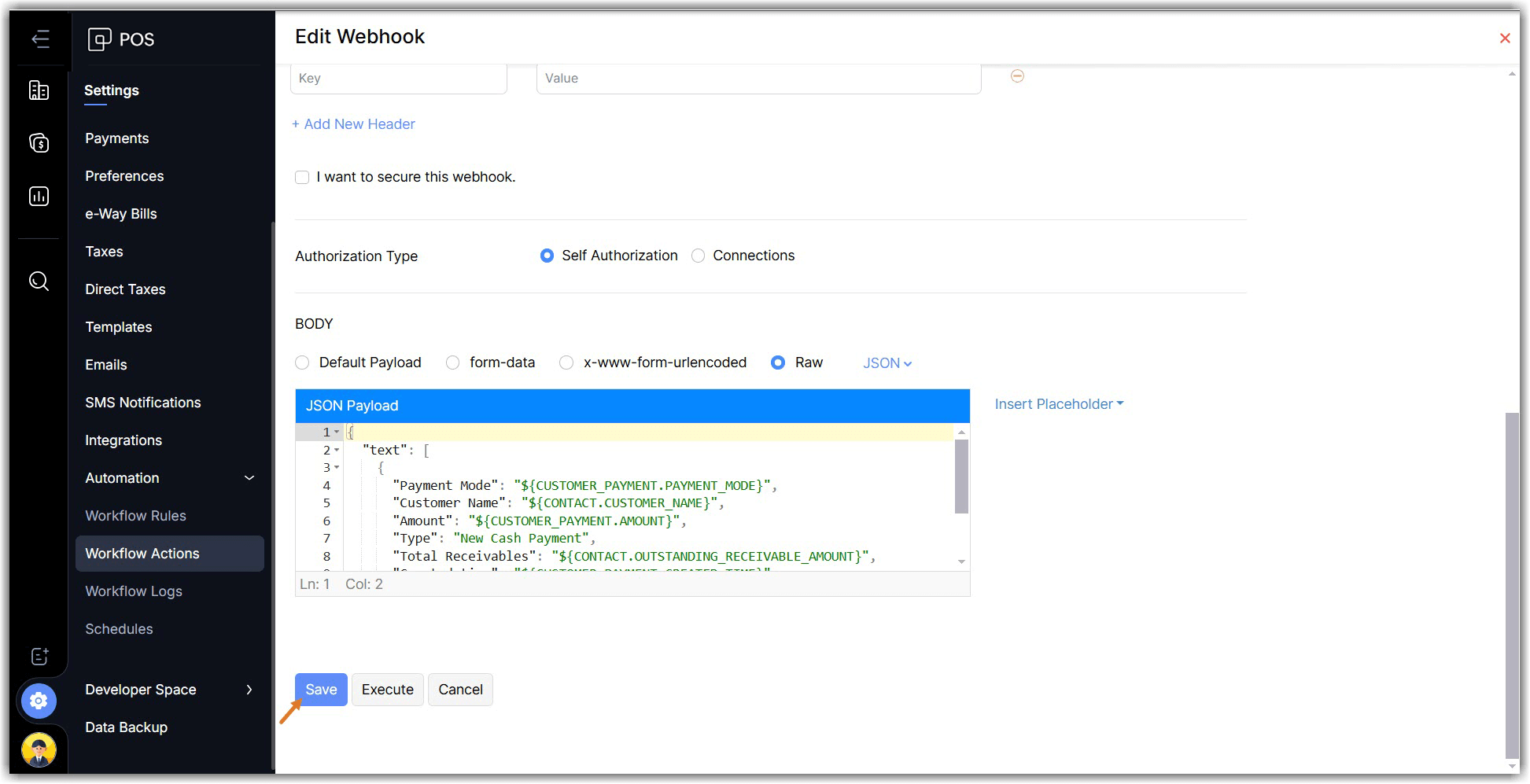The height and width of the screenshot is (784, 1530).
Task: Open the organization building icon in sidebar
Action: [x=39, y=90]
